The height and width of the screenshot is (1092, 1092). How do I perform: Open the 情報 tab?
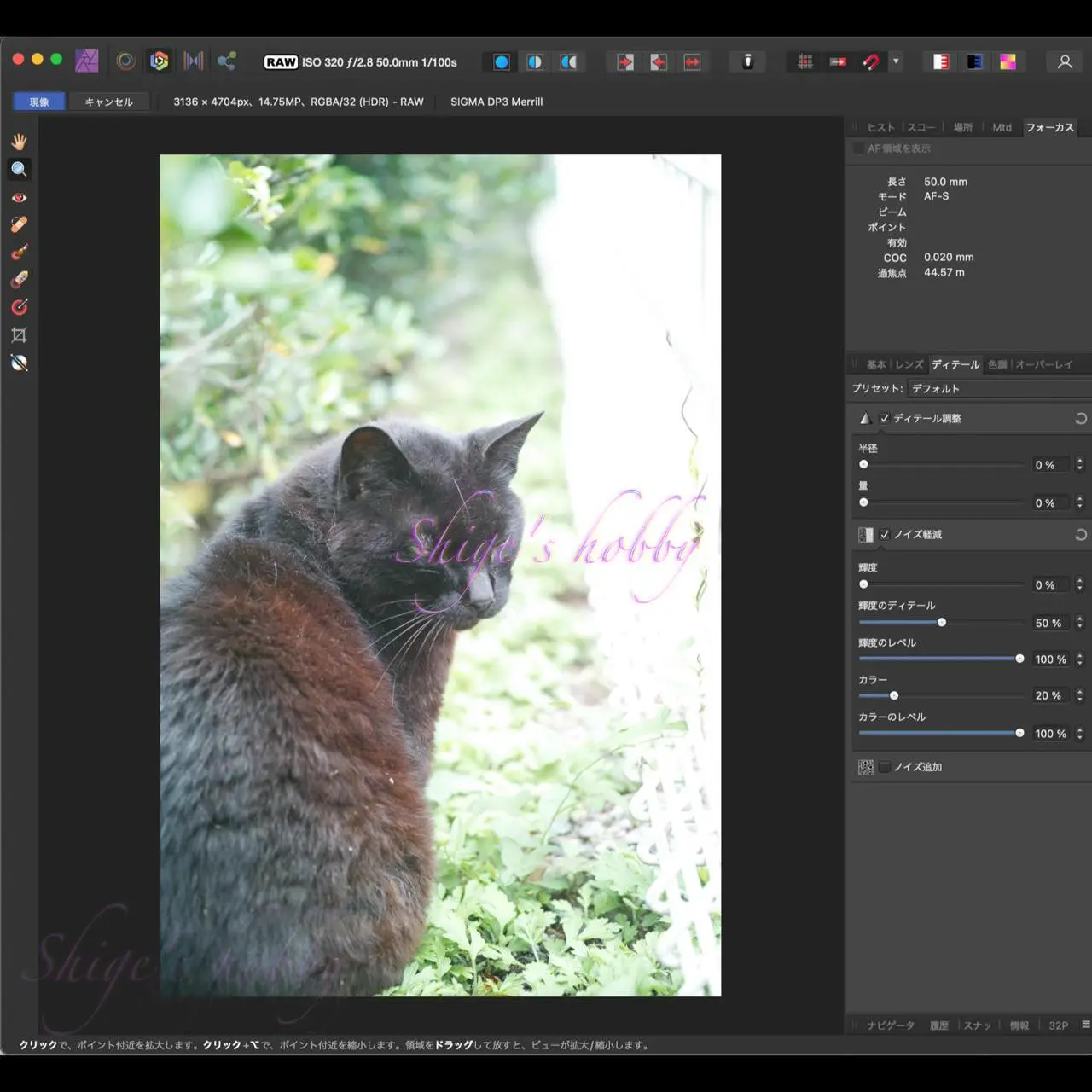pos(1019,1025)
